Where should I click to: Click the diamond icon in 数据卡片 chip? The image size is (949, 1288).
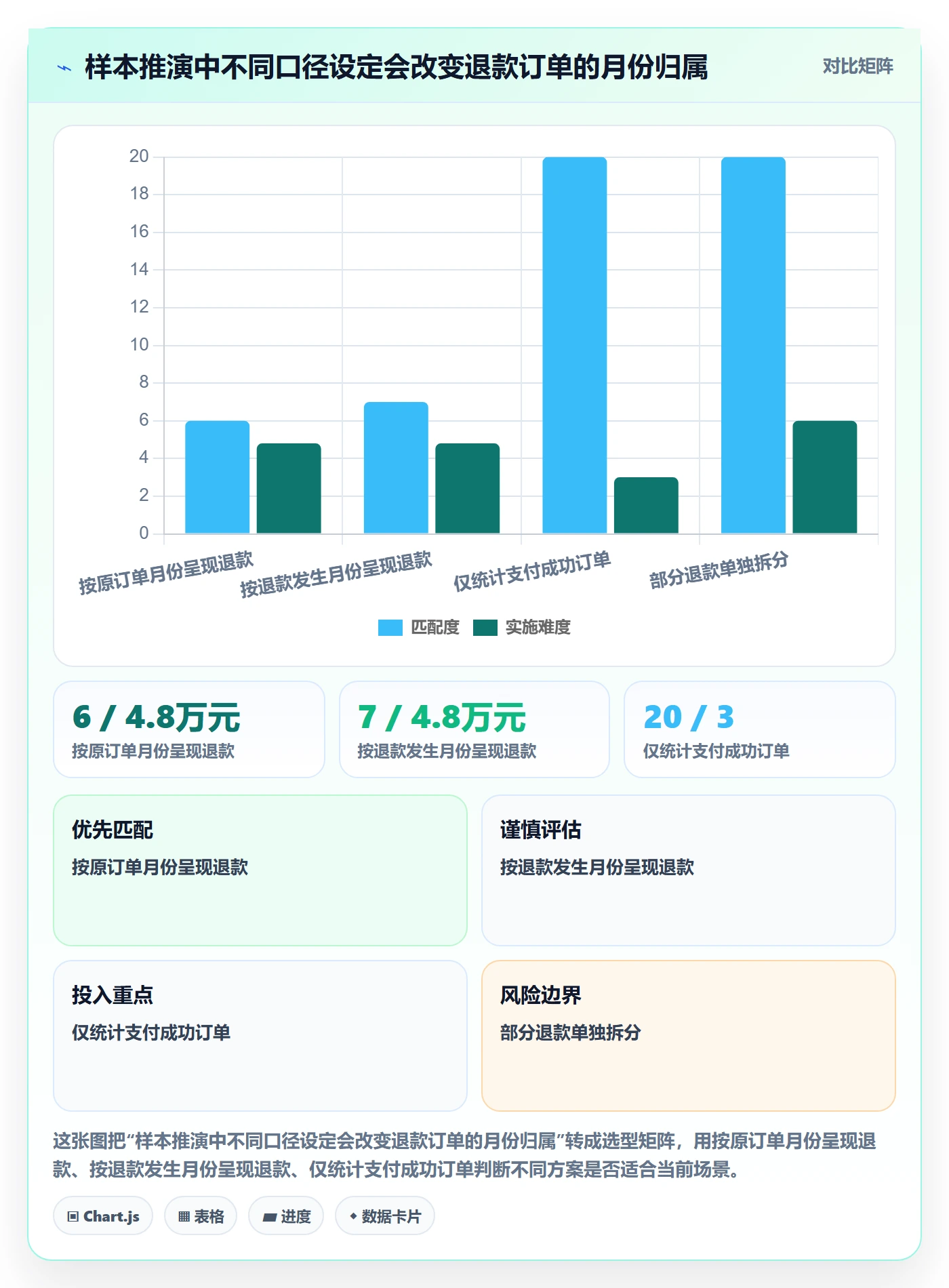point(353,1217)
